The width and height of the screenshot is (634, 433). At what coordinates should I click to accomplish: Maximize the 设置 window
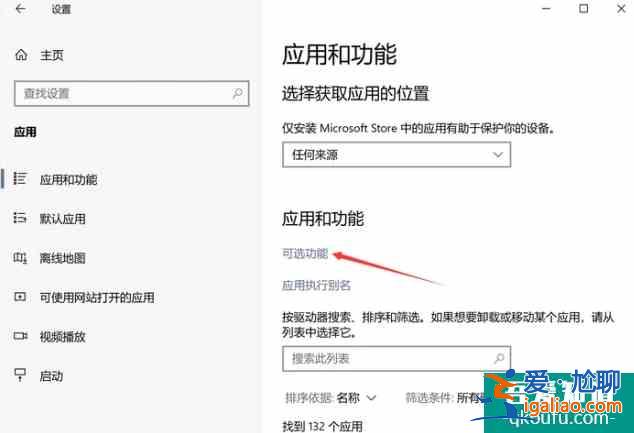click(583, 8)
